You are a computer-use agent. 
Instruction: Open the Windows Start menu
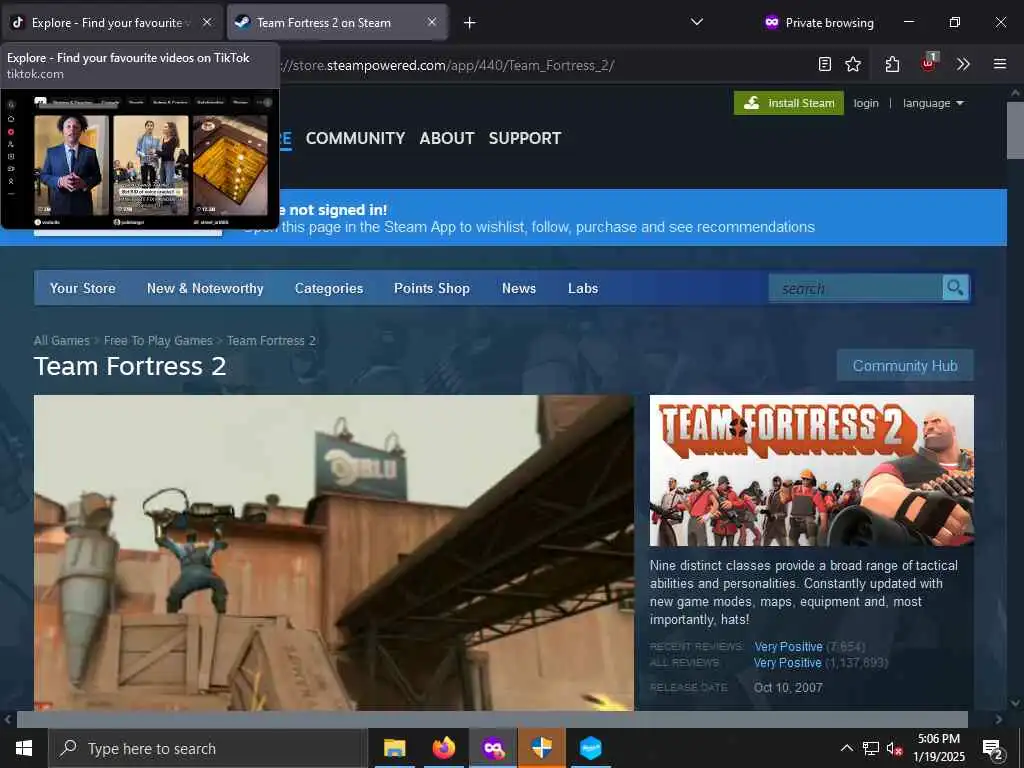[24, 748]
